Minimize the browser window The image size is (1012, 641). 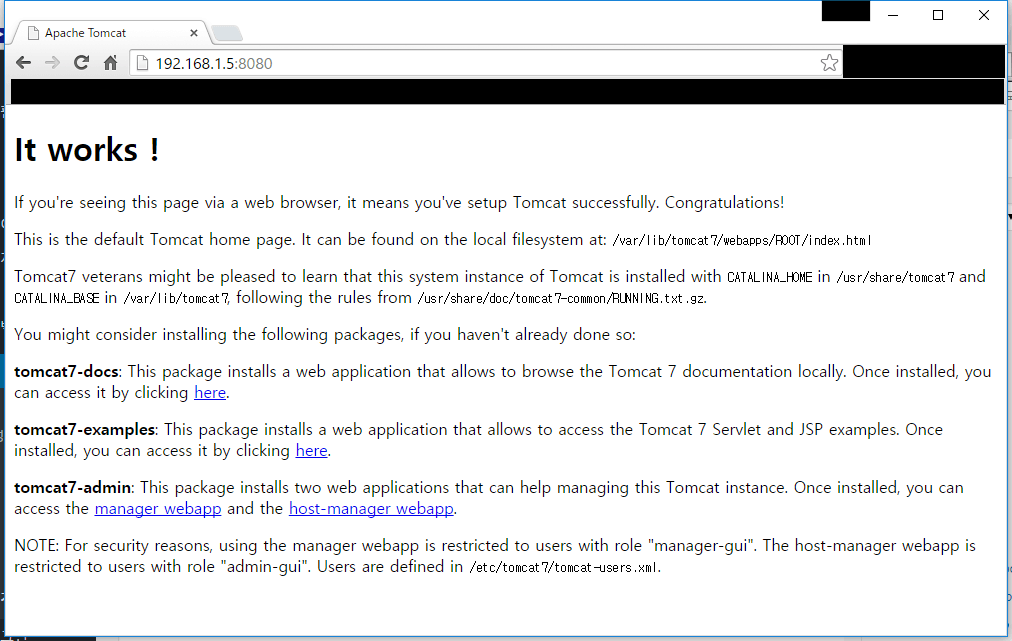tap(893, 15)
